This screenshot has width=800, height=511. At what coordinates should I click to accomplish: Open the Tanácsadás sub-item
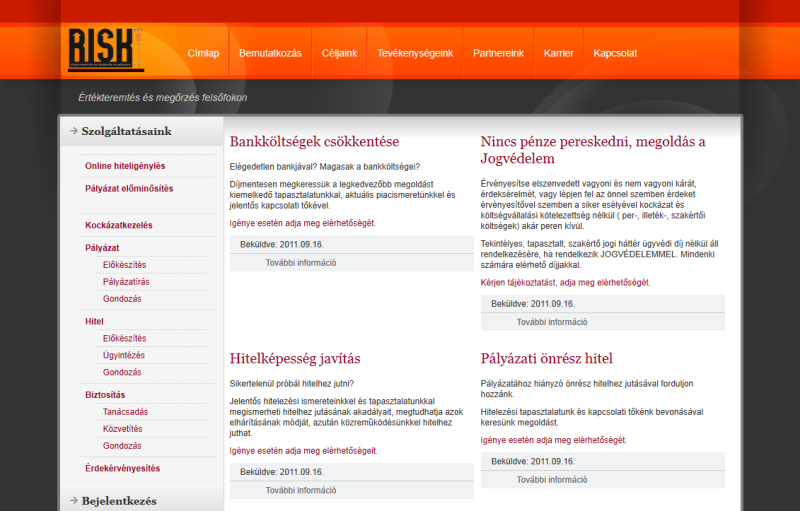pyautogui.click(x=126, y=412)
